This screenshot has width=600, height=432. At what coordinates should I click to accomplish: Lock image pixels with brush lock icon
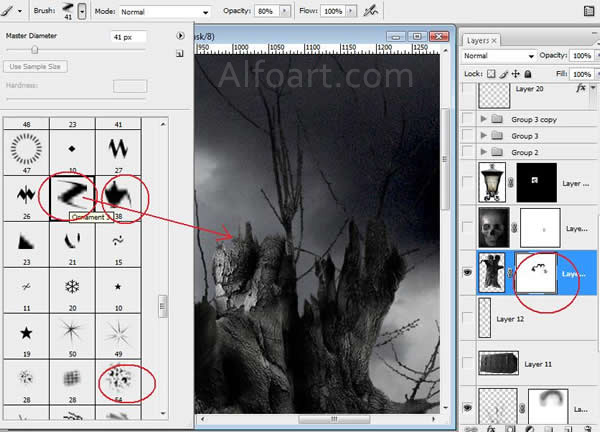504,74
